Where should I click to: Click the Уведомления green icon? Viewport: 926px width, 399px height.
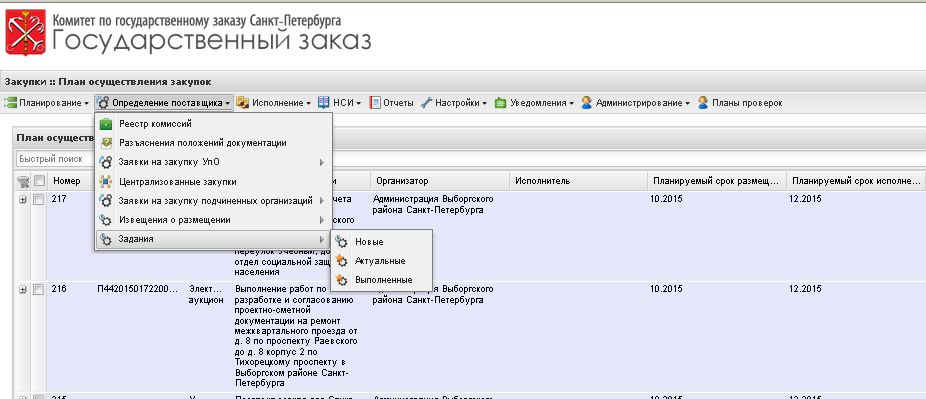(x=501, y=103)
